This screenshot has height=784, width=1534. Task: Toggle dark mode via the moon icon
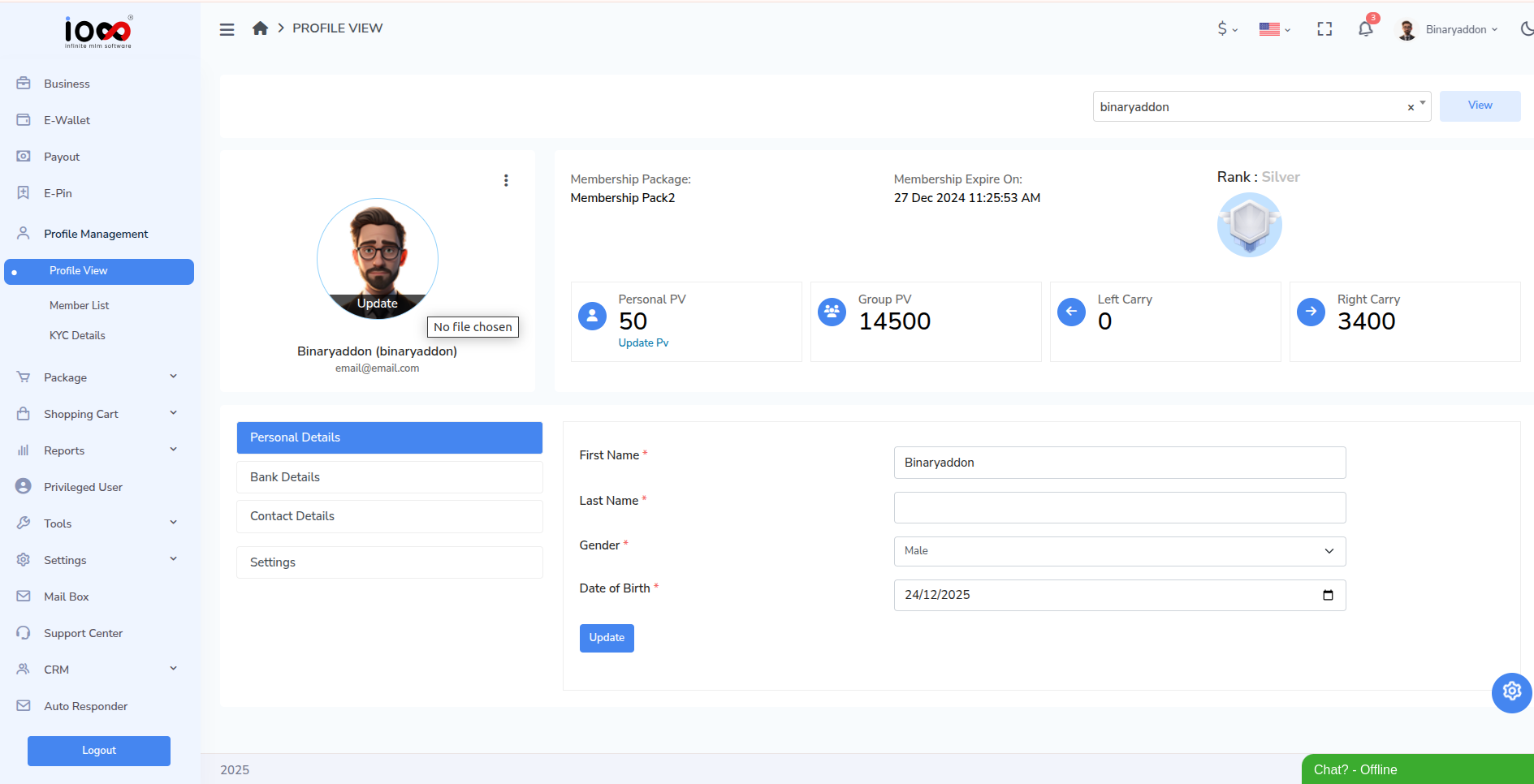point(1527,28)
